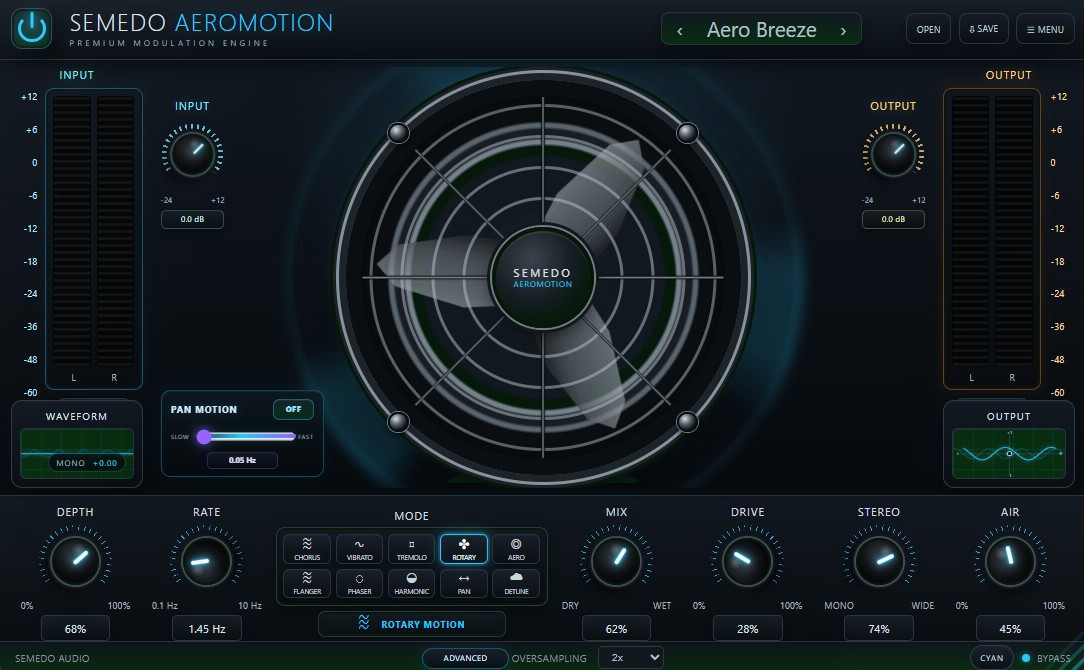The image size is (1084, 670).
Task: Click the OVERSAMPLING label
Action: coord(549,658)
